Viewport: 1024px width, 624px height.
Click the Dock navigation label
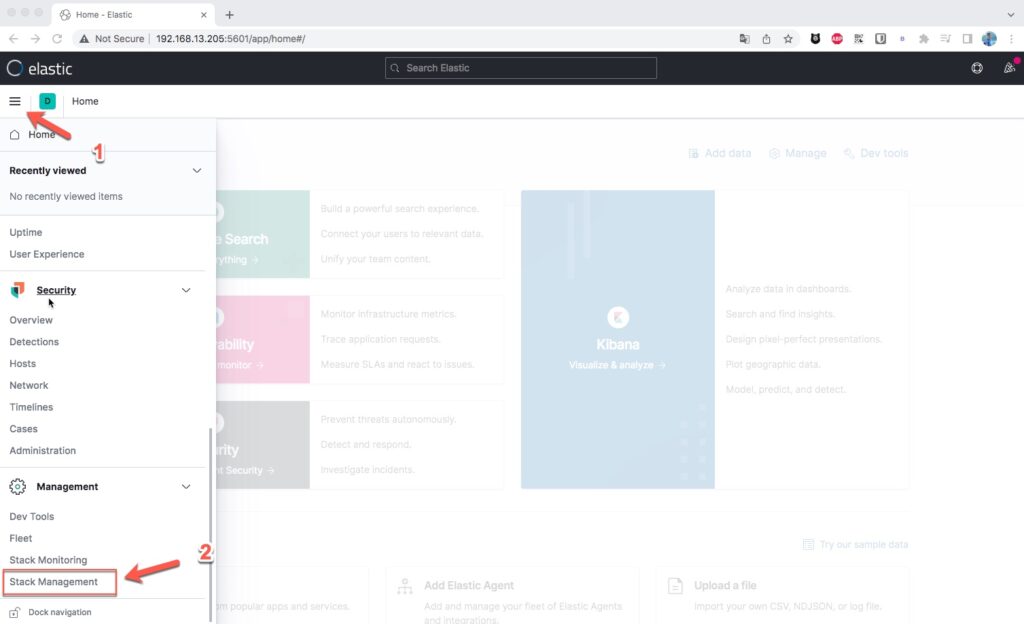[59, 612]
